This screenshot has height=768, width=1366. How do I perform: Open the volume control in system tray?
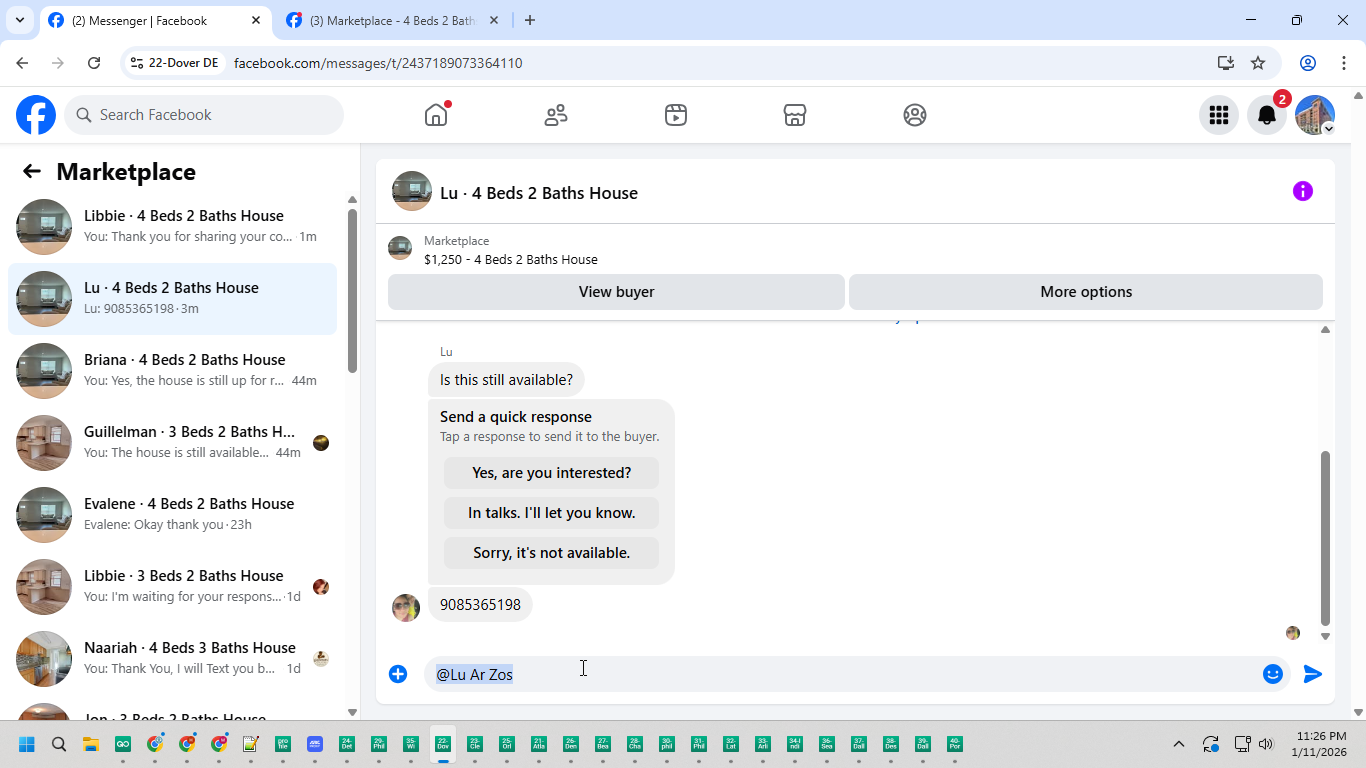point(1266,744)
